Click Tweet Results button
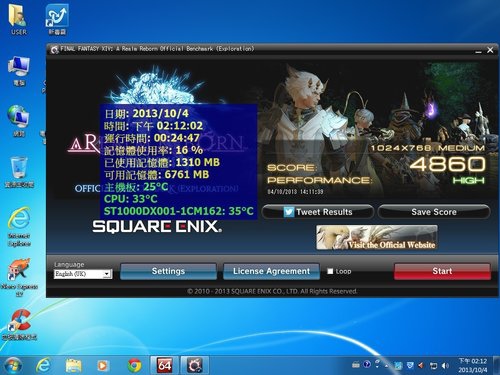 (x=318, y=212)
